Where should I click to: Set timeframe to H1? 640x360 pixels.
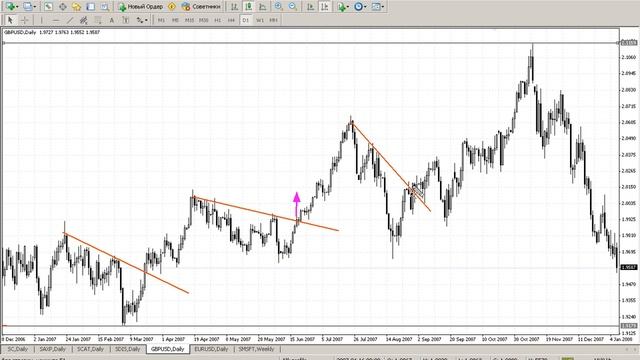pyautogui.click(x=218, y=20)
